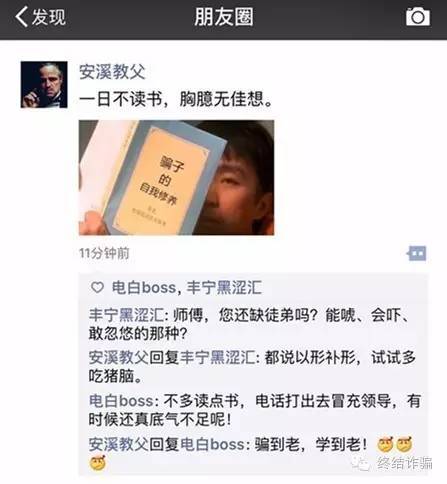Tap 电白boss name in third comment

point(121,401)
